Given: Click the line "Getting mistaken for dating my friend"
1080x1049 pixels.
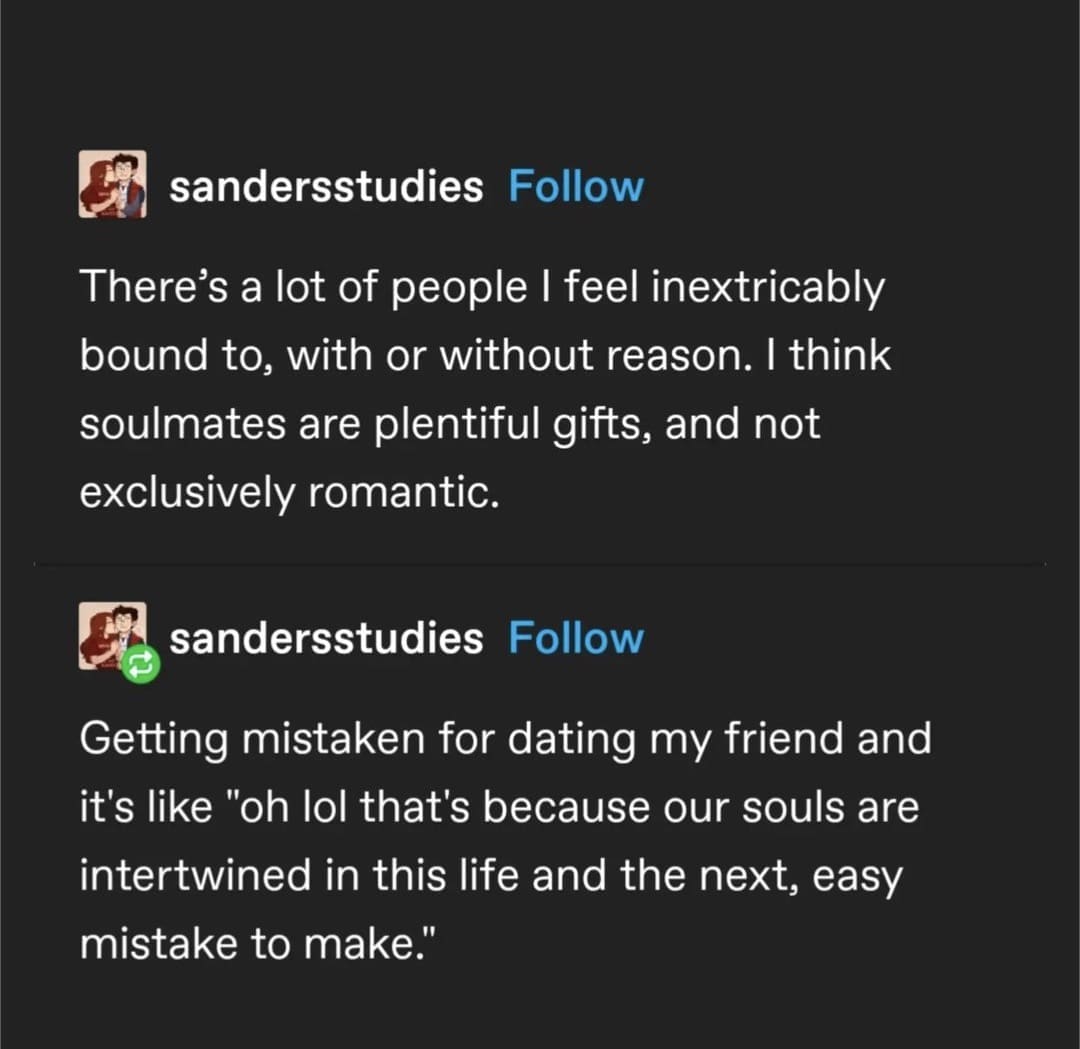Looking at the screenshot, I should click(x=505, y=740).
